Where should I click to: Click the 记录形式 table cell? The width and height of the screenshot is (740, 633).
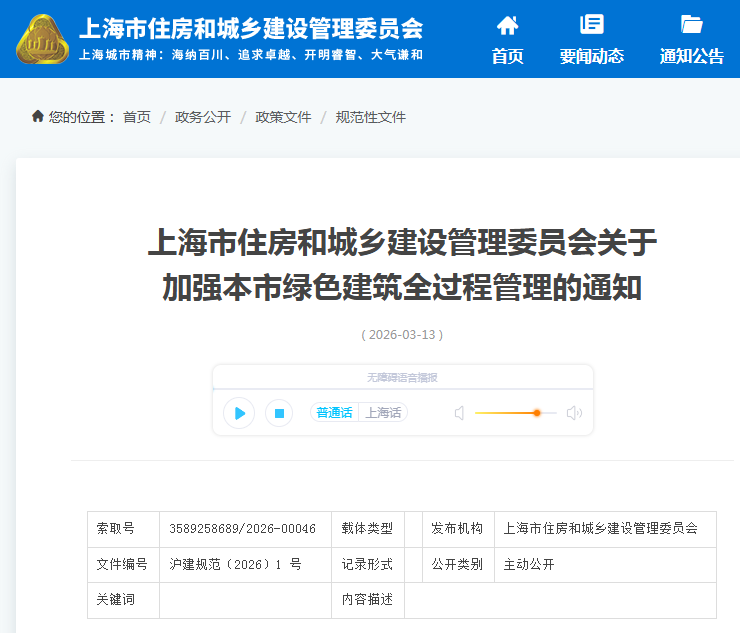coord(368,565)
